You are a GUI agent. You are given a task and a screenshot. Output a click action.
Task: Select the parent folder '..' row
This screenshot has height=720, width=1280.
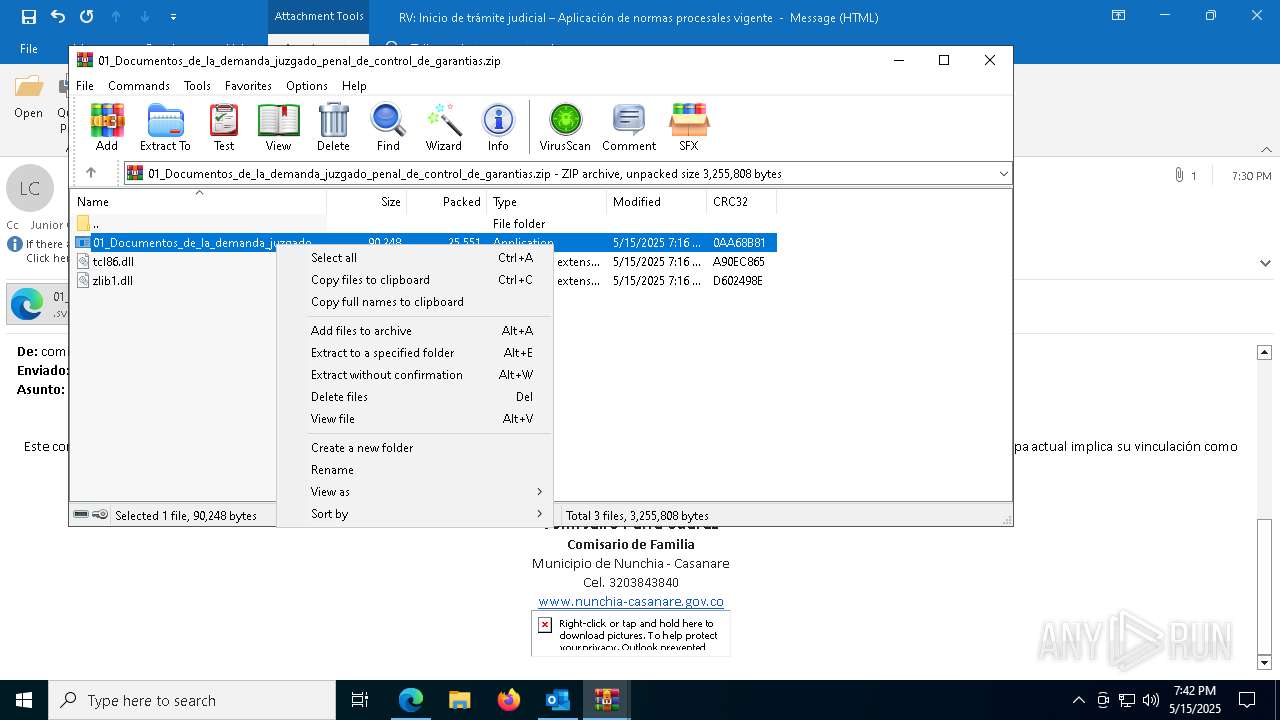click(95, 224)
